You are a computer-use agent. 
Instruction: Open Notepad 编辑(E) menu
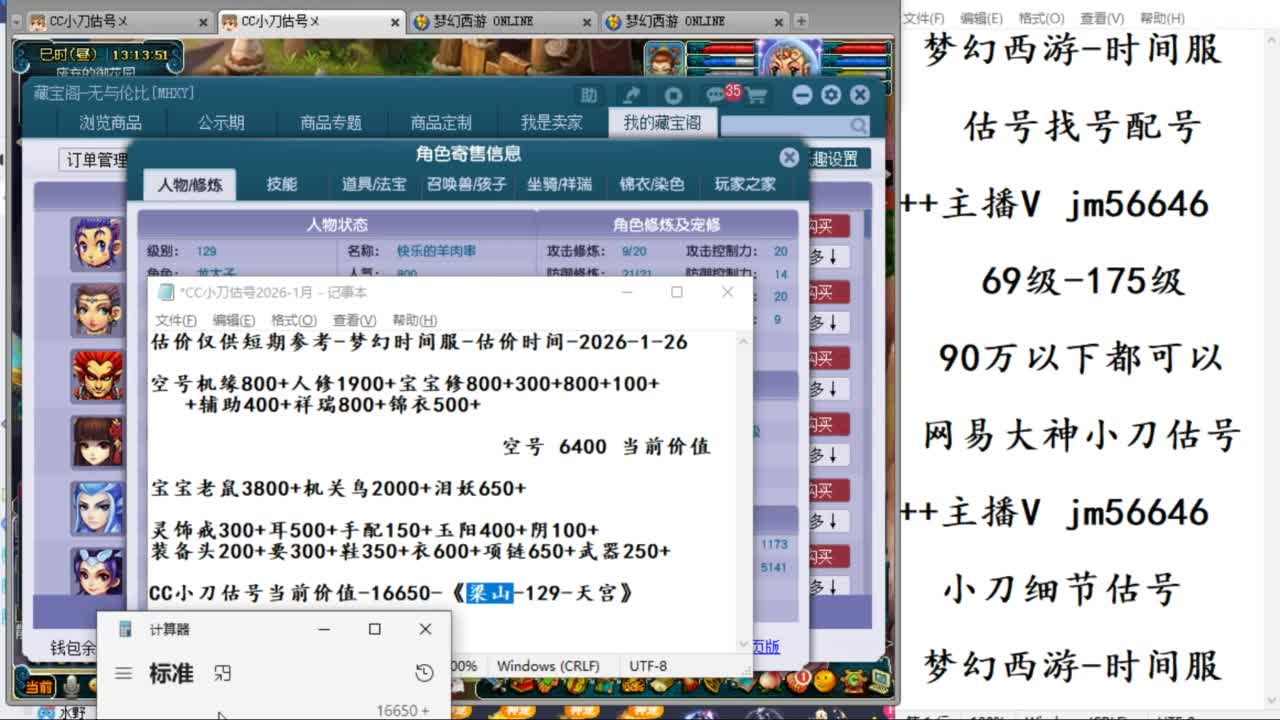[x=234, y=320]
